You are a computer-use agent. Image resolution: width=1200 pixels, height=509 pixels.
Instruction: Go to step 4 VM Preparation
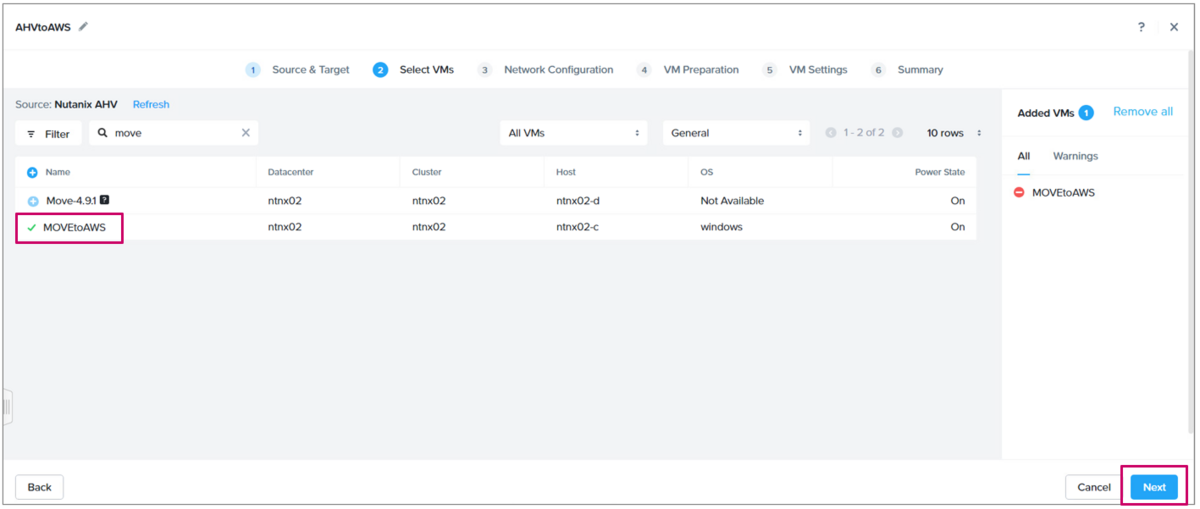[688, 70]
